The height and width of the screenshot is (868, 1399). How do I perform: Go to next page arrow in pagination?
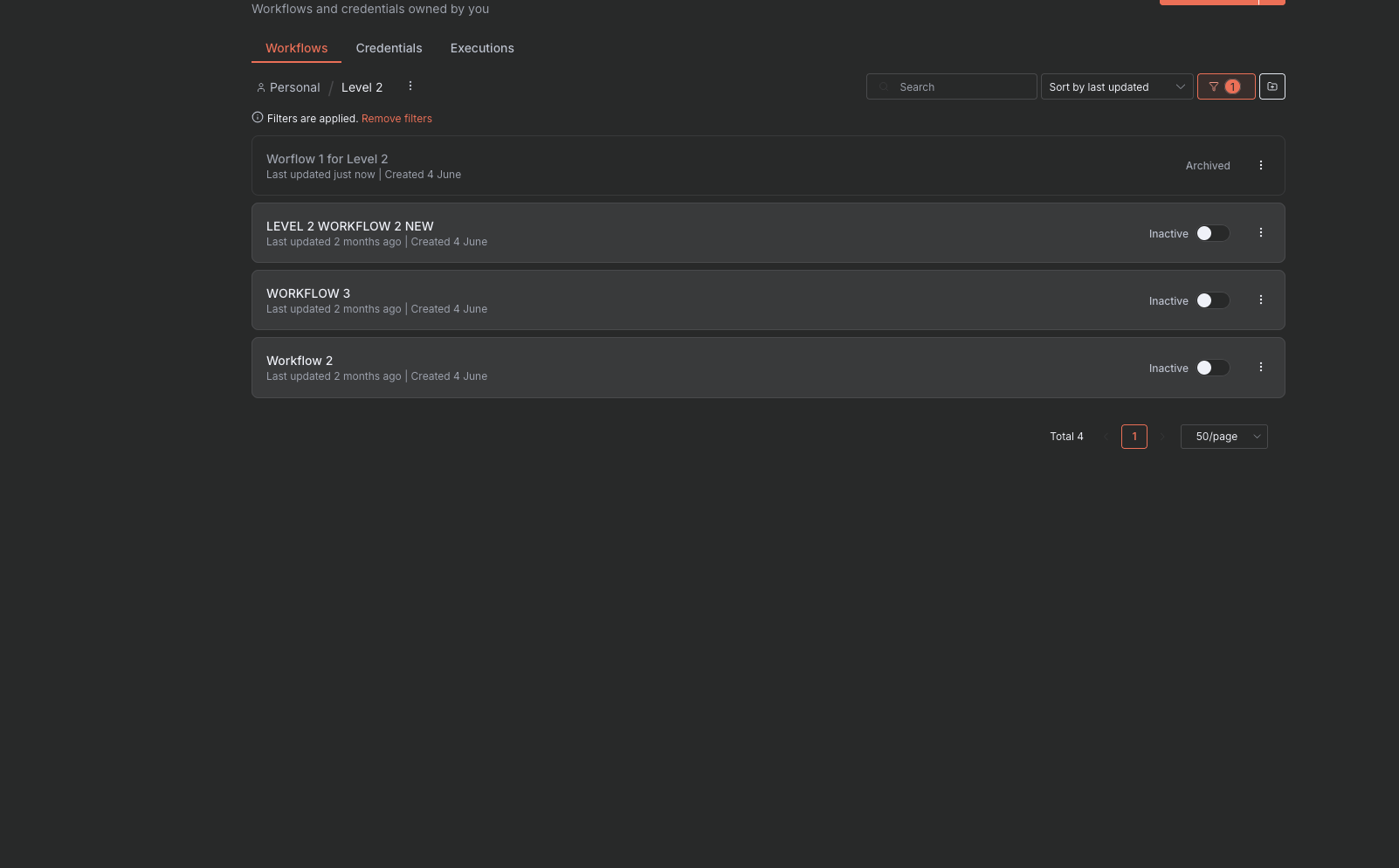pos(1162,437)
